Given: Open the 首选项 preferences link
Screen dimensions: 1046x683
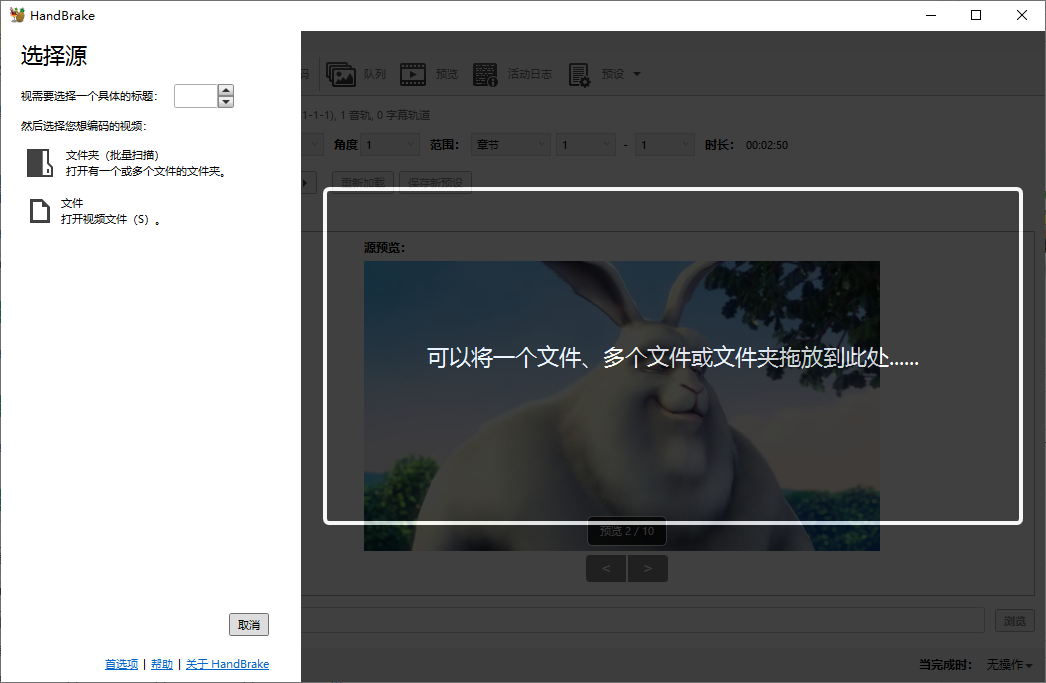Looking at the screenshot, I should (x=121, y=664).
